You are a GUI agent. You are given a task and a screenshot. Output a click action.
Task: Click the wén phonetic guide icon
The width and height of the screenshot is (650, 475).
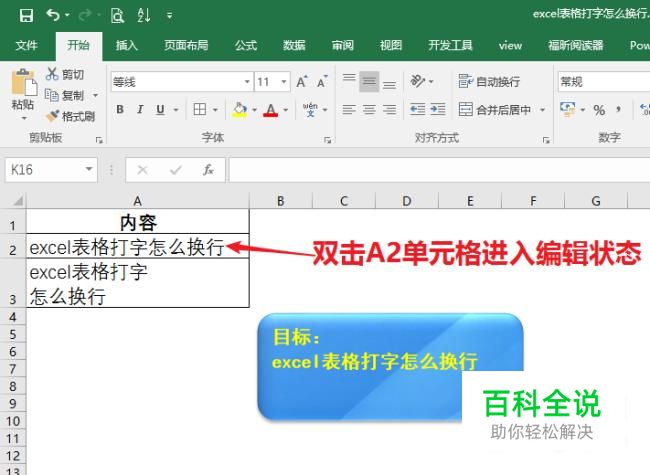[x=310, y=109]
